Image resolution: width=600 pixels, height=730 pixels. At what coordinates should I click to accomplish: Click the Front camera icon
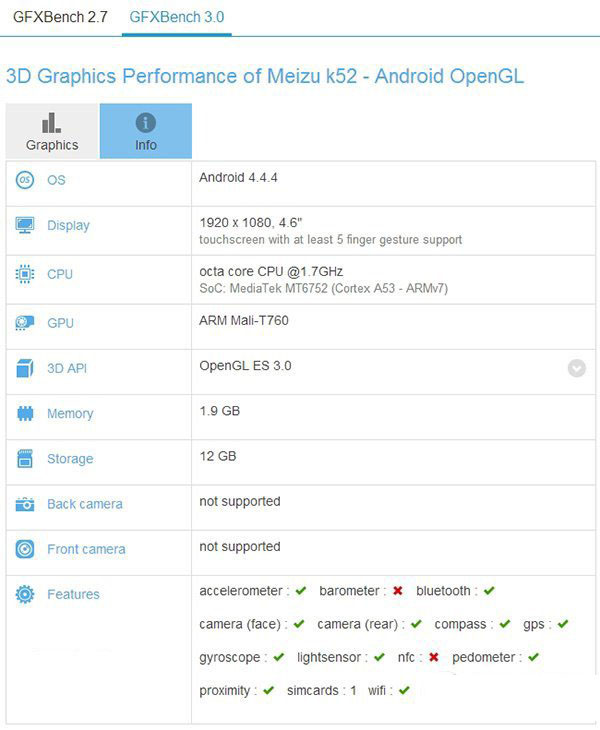click(x=25, y=549)
